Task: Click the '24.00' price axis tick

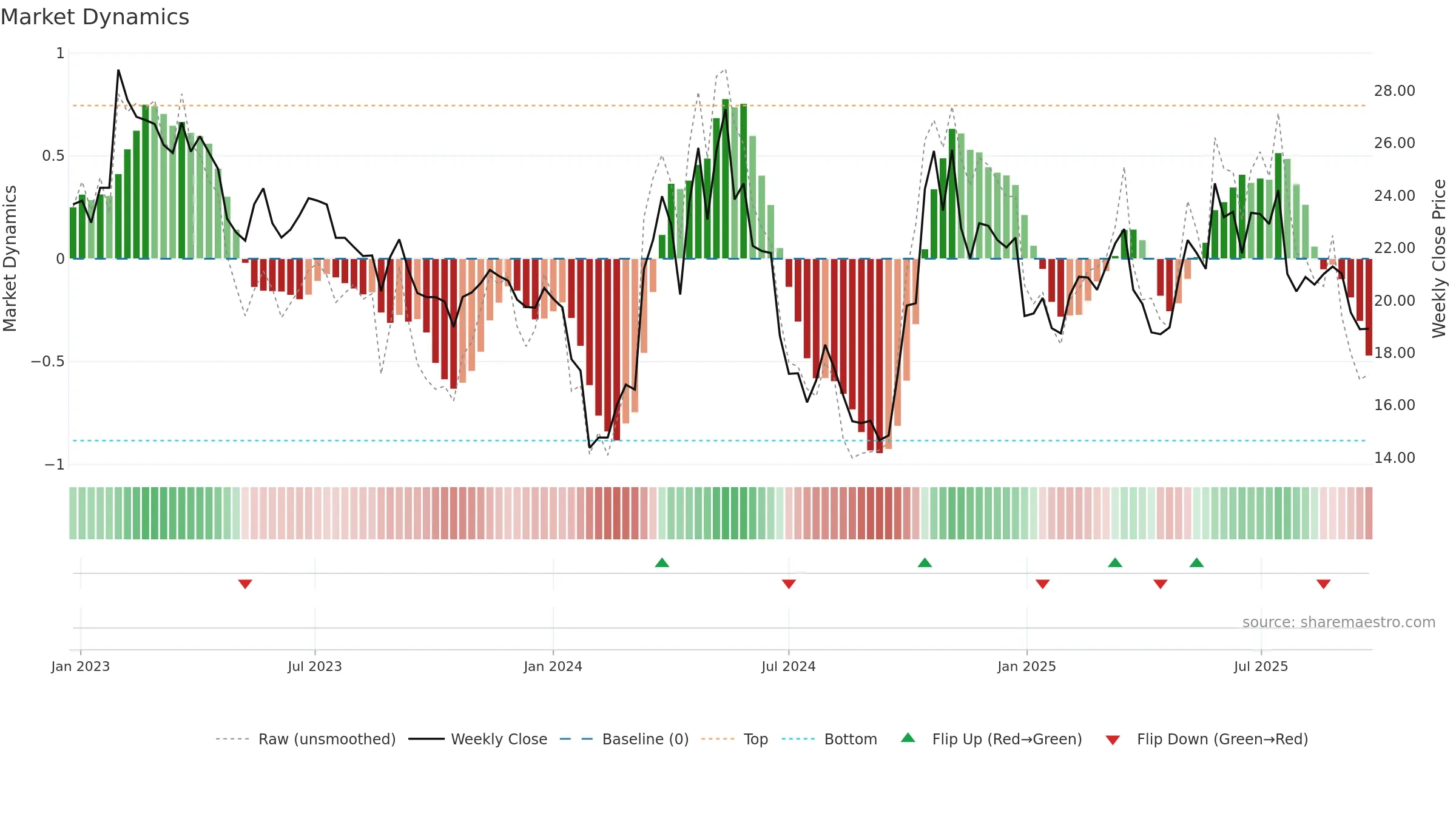Action: point(1395,196)
